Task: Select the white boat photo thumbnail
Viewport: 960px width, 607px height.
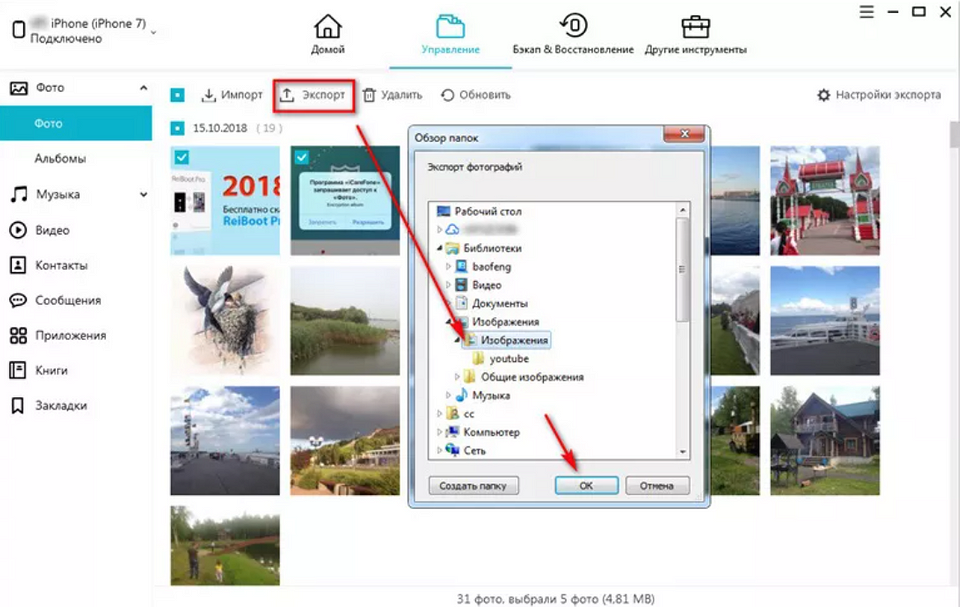Action: coord(825,320)
